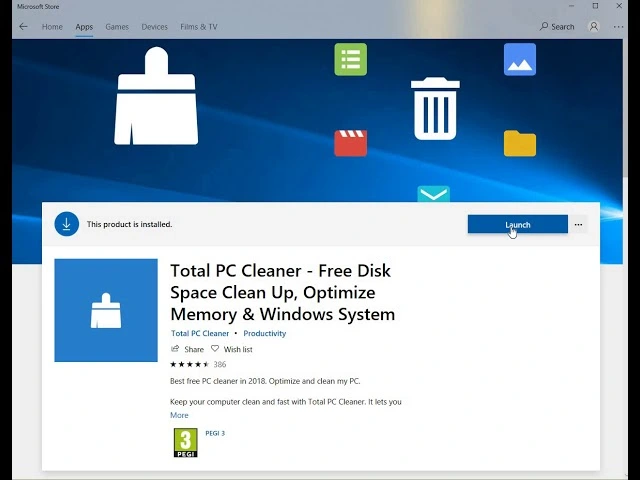
Task: Click the PEGI 3 rating badge
Action: 186,443
